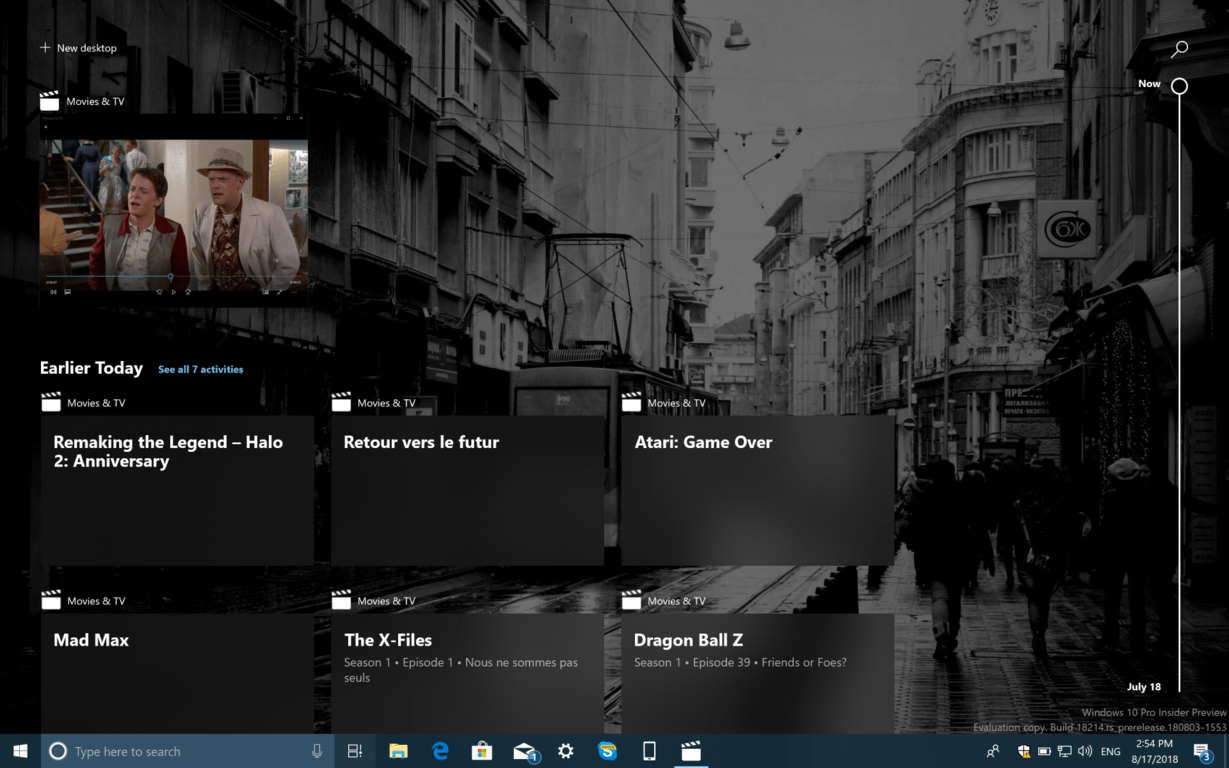This screenshot has width=1229, height=768.
Task: Open Your Phone app in taskbar
Action: pos(649,751)
